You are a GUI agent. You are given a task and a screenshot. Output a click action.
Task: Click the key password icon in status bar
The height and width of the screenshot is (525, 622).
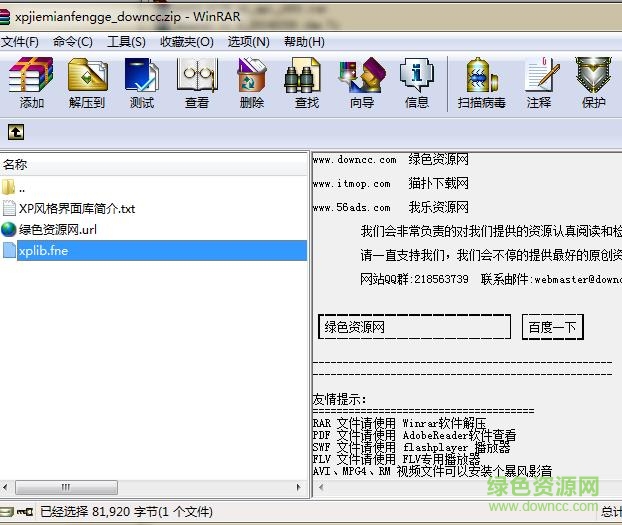(x=25, y=512)
